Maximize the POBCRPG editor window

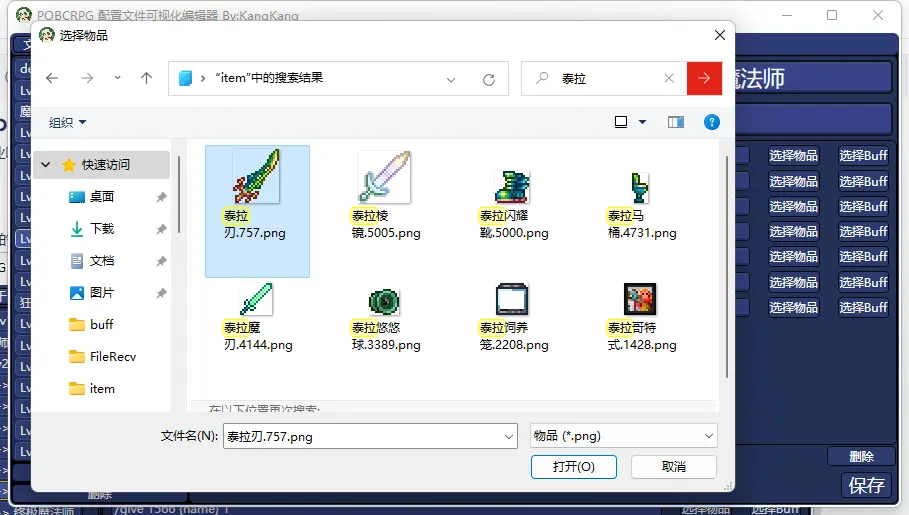click(x=832, y=15)
